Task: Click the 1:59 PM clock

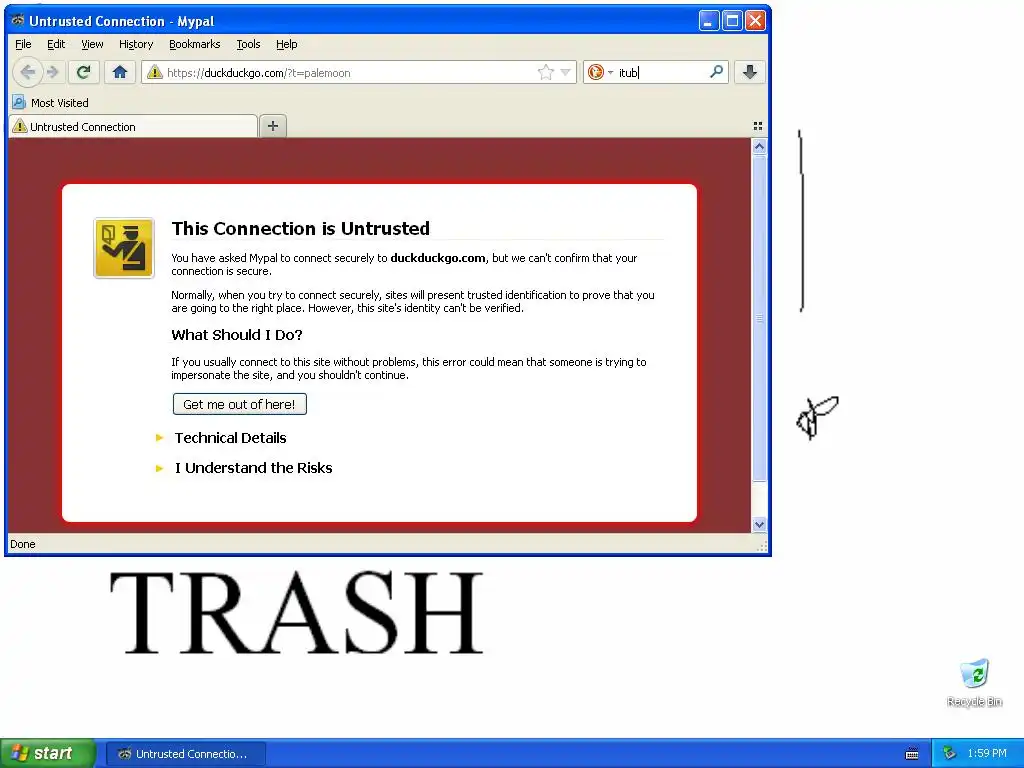Action: [987, 754]
